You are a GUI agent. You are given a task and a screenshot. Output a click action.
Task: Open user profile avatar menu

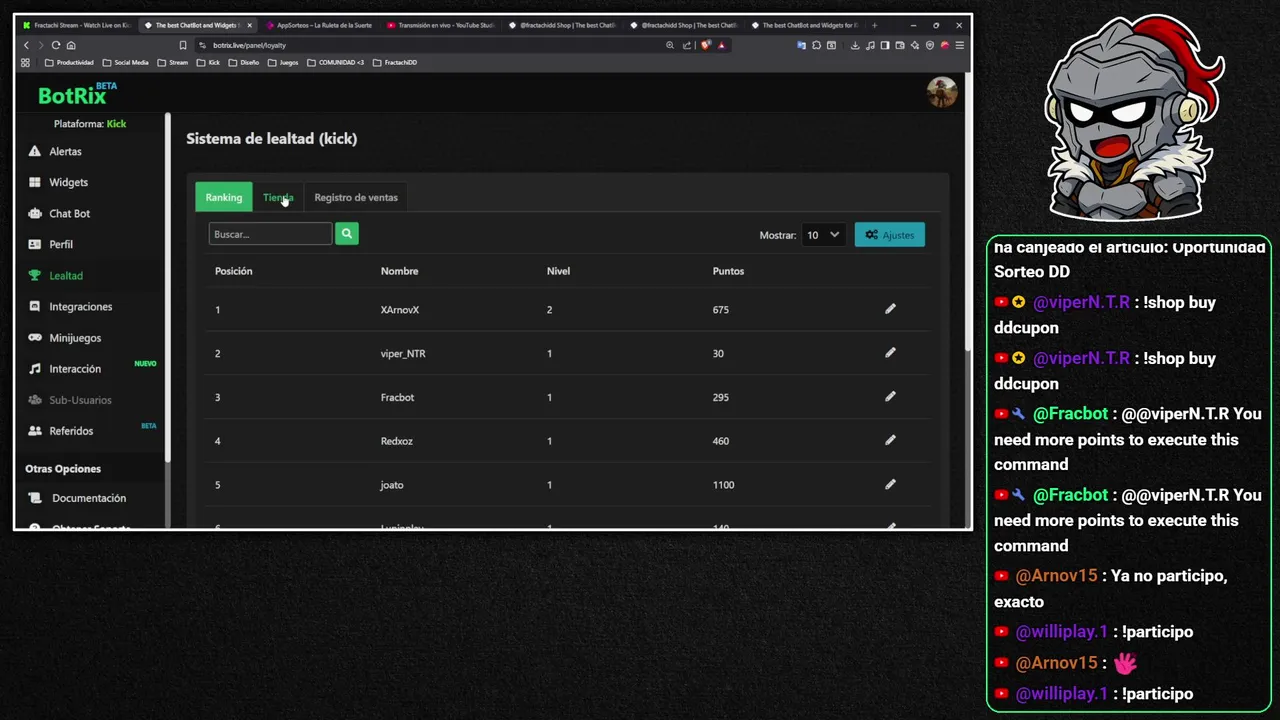coord(942,92)
